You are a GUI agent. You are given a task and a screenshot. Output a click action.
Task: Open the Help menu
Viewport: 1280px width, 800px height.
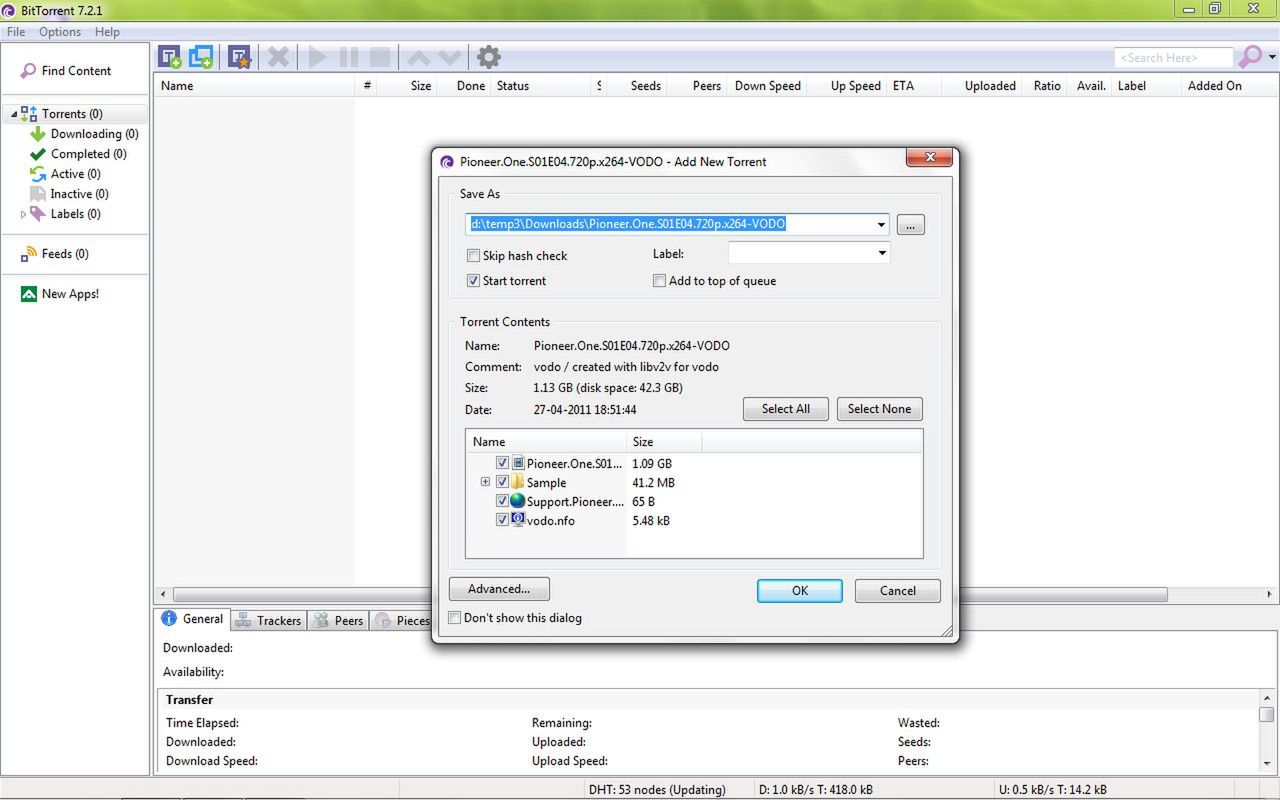pyautogui.click(x=107, y=32)
